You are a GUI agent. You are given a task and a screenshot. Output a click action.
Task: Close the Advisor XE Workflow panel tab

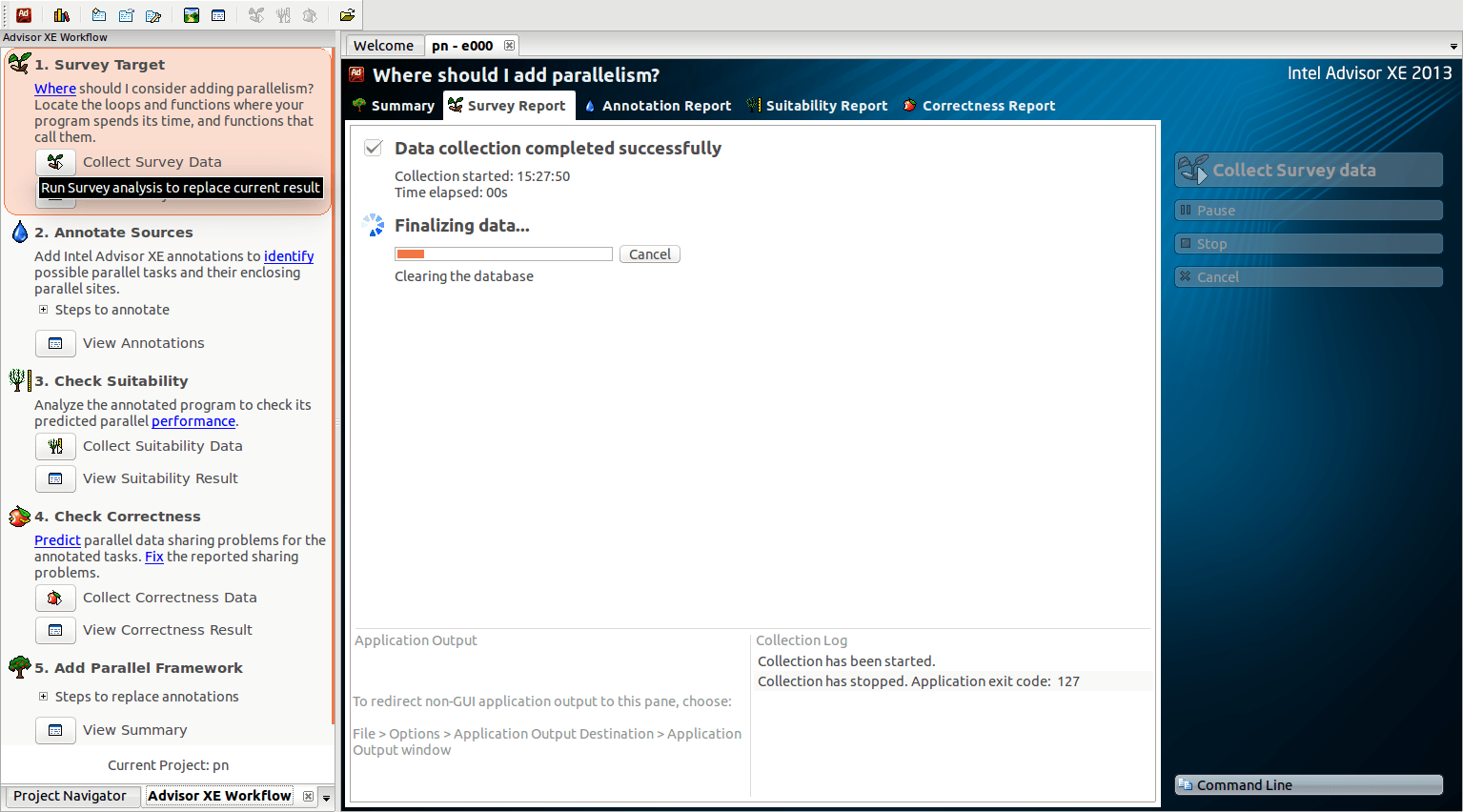coord(308,797)
